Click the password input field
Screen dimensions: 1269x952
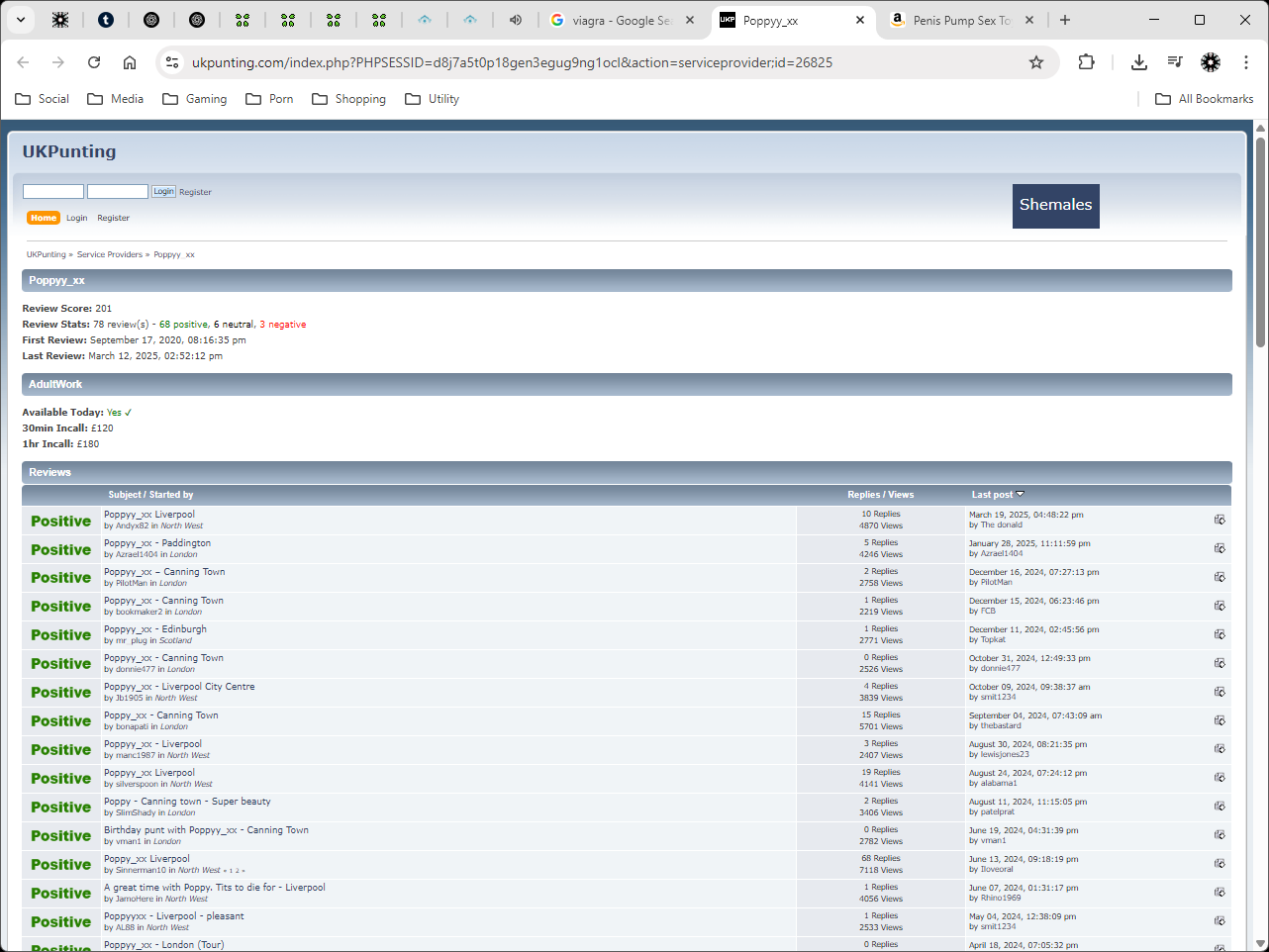118,192
